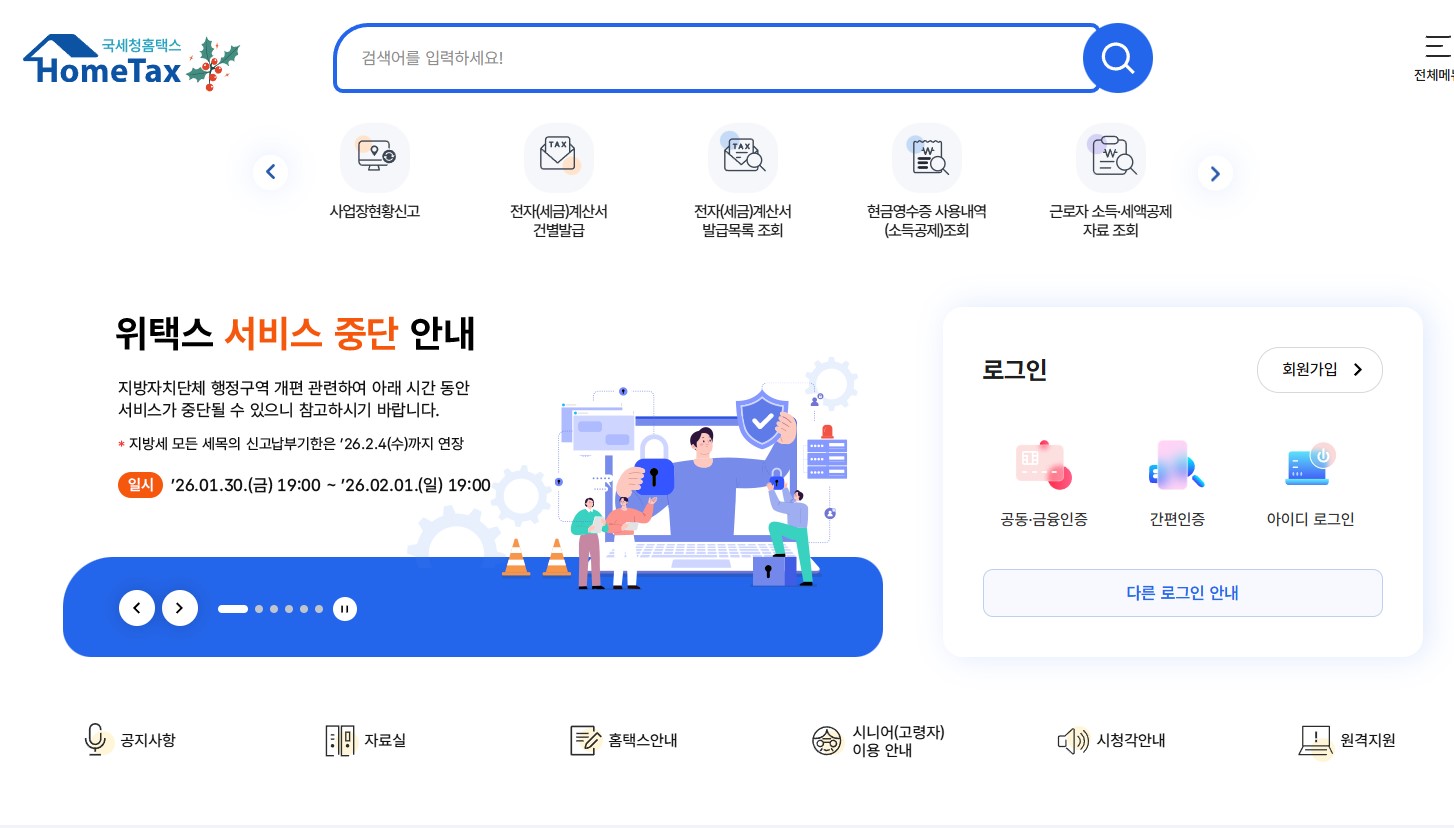Open 현금영수증 사용내역 조회 icon
The height and width of the screenshot is (828, 1454).
point(927,158)
